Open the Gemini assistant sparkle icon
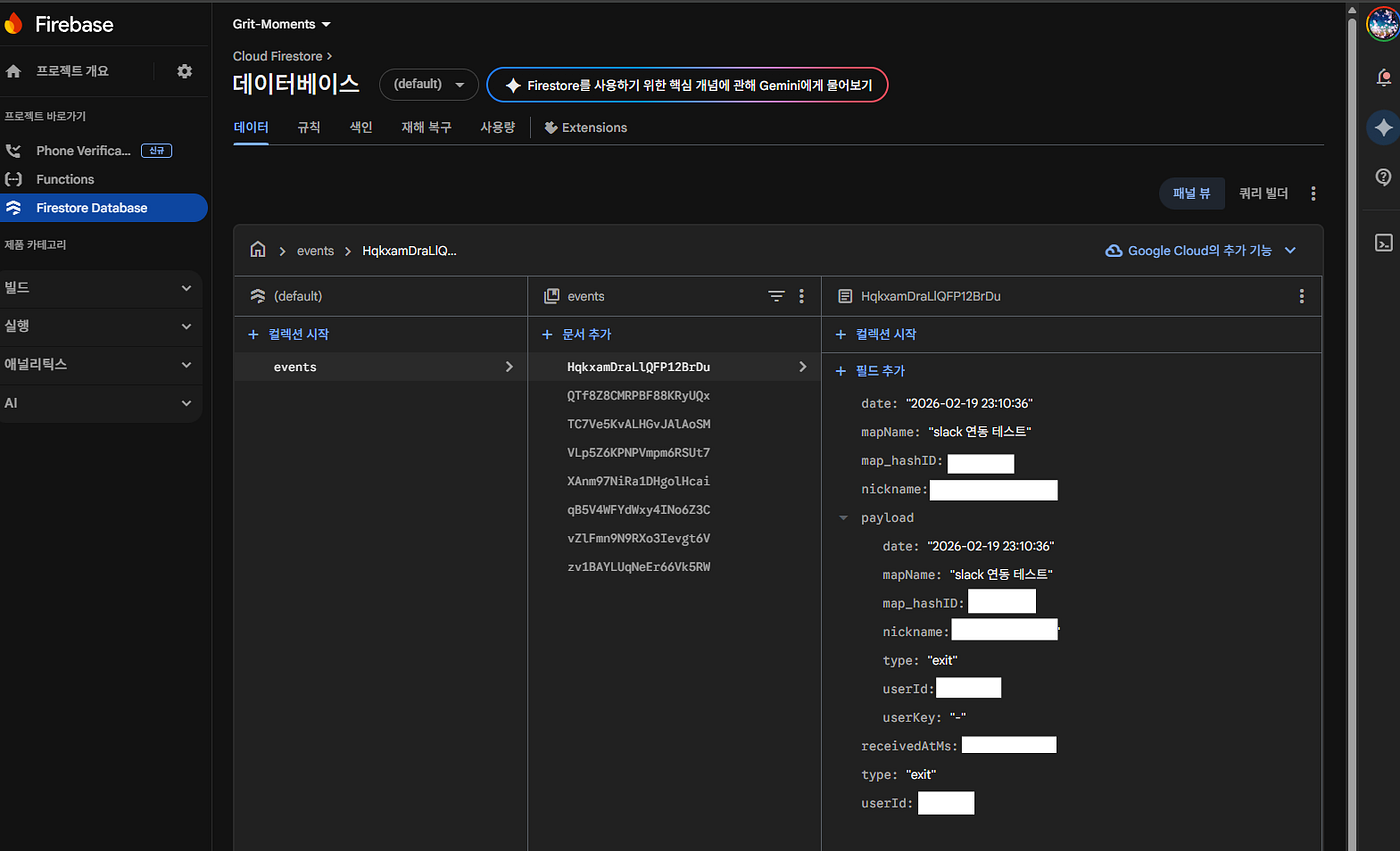 (1383, 127)
